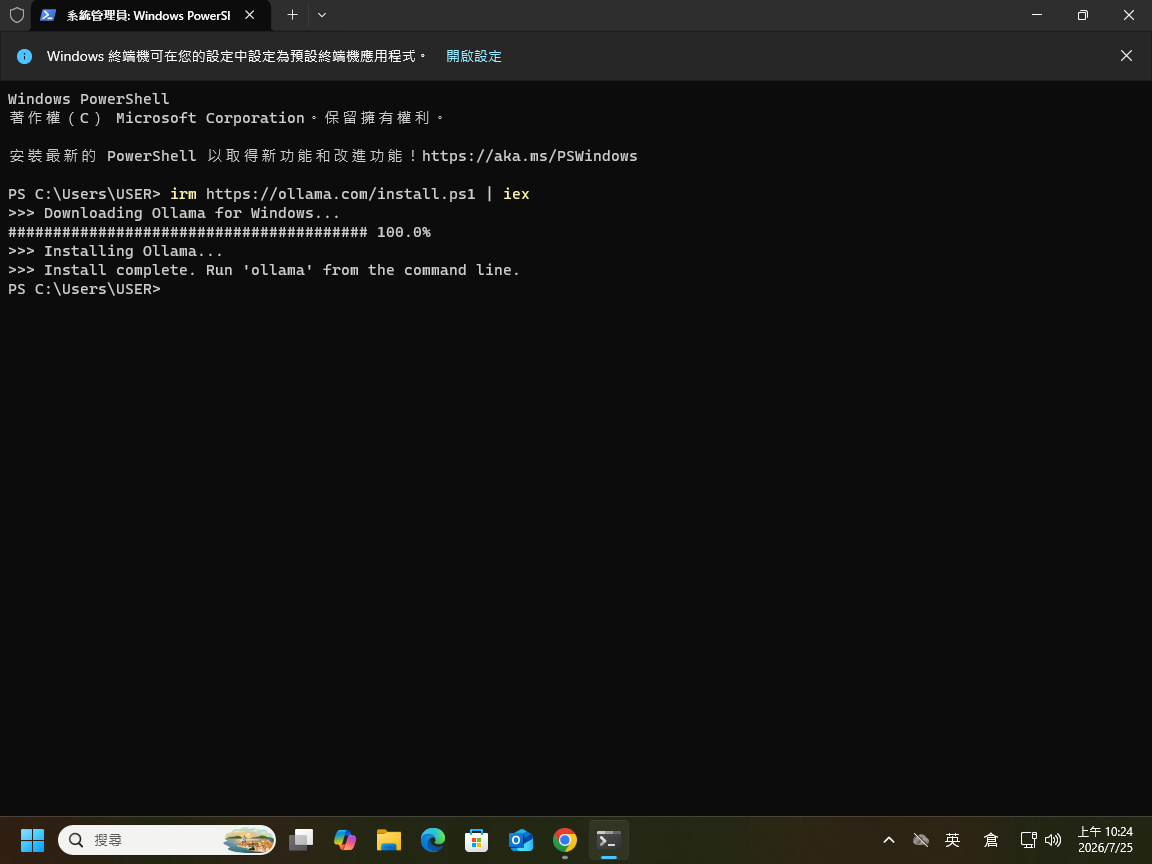Screen dimensions: 1152x864
Task: Open the clock showing 上午 10:24
Action: point(1105,840)
